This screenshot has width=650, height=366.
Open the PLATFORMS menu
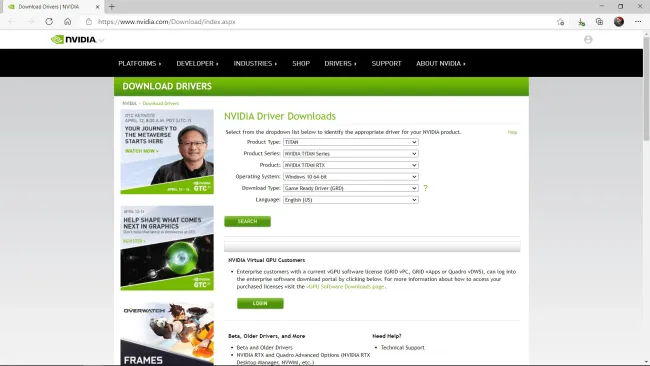tap(140, 63)
